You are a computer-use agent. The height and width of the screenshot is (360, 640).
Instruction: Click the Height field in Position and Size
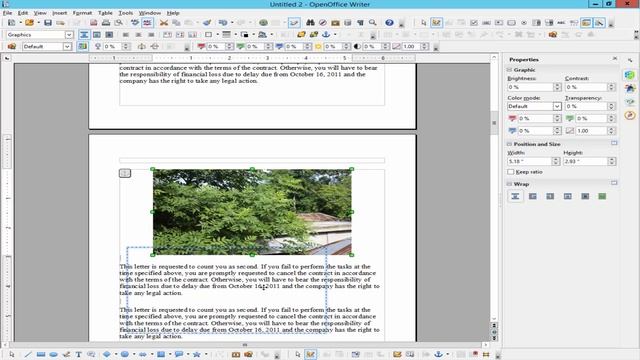[x=586, y=161]
